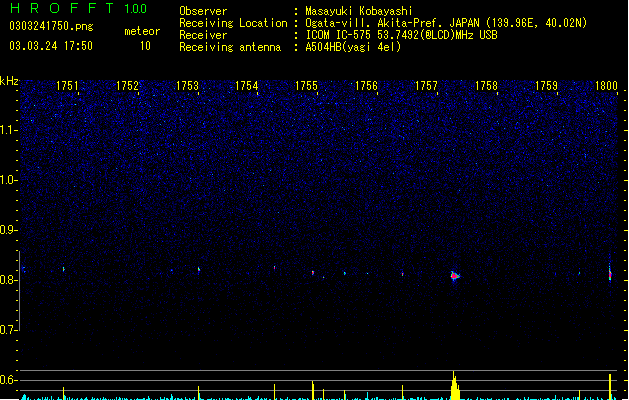
Task: Click the 1800 time axis label
Action: (606, 86)
